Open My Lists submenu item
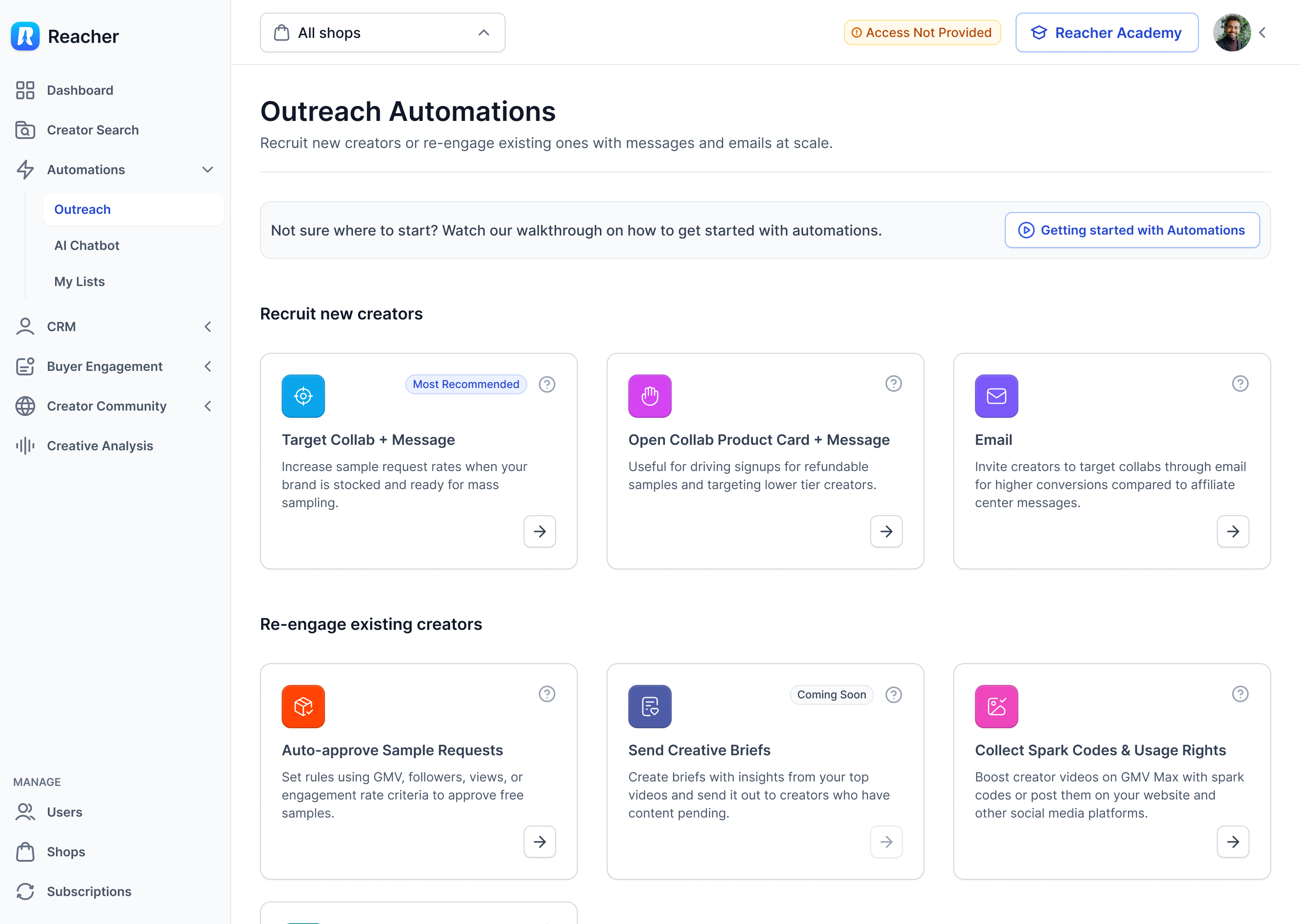Viewport: 1300px width, 924px height. (79, 282)
